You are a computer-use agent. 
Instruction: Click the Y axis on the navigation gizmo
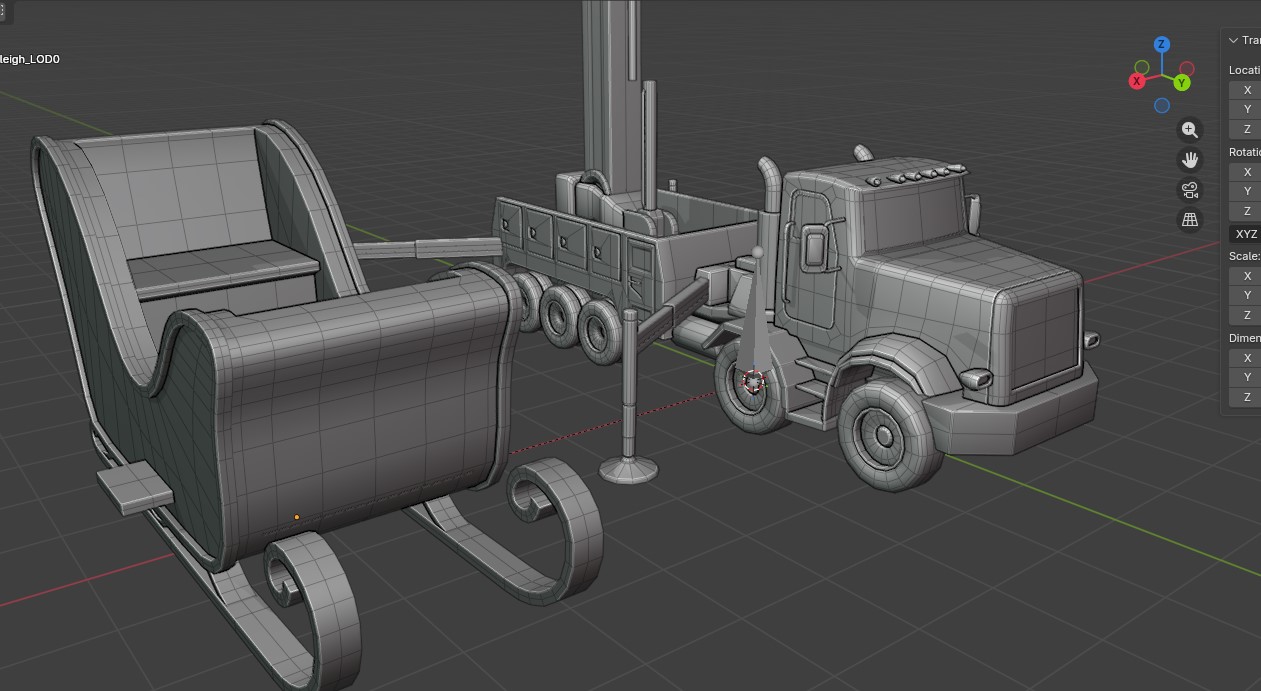[1180, 84]
